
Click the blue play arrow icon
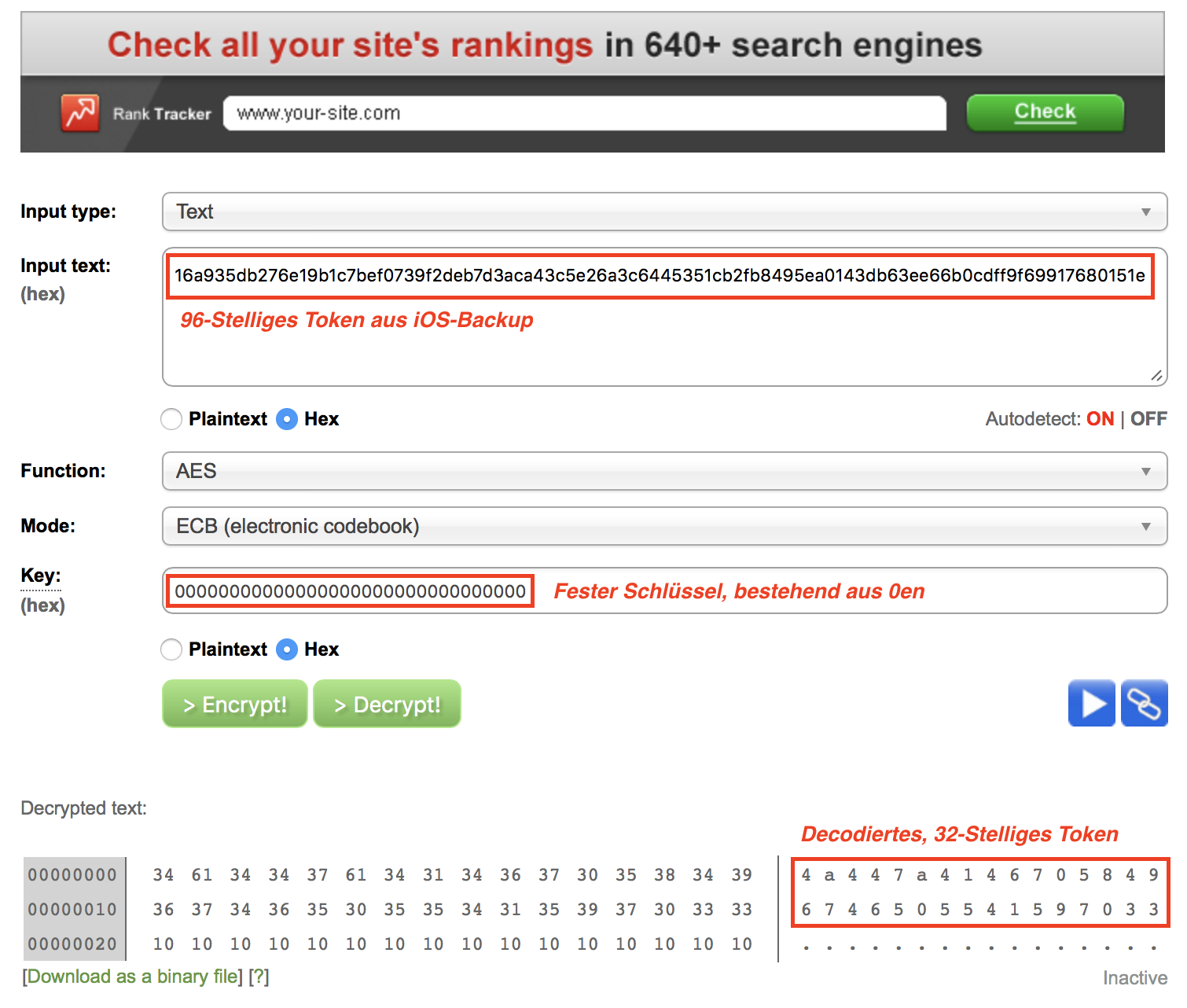[1091, 703]
